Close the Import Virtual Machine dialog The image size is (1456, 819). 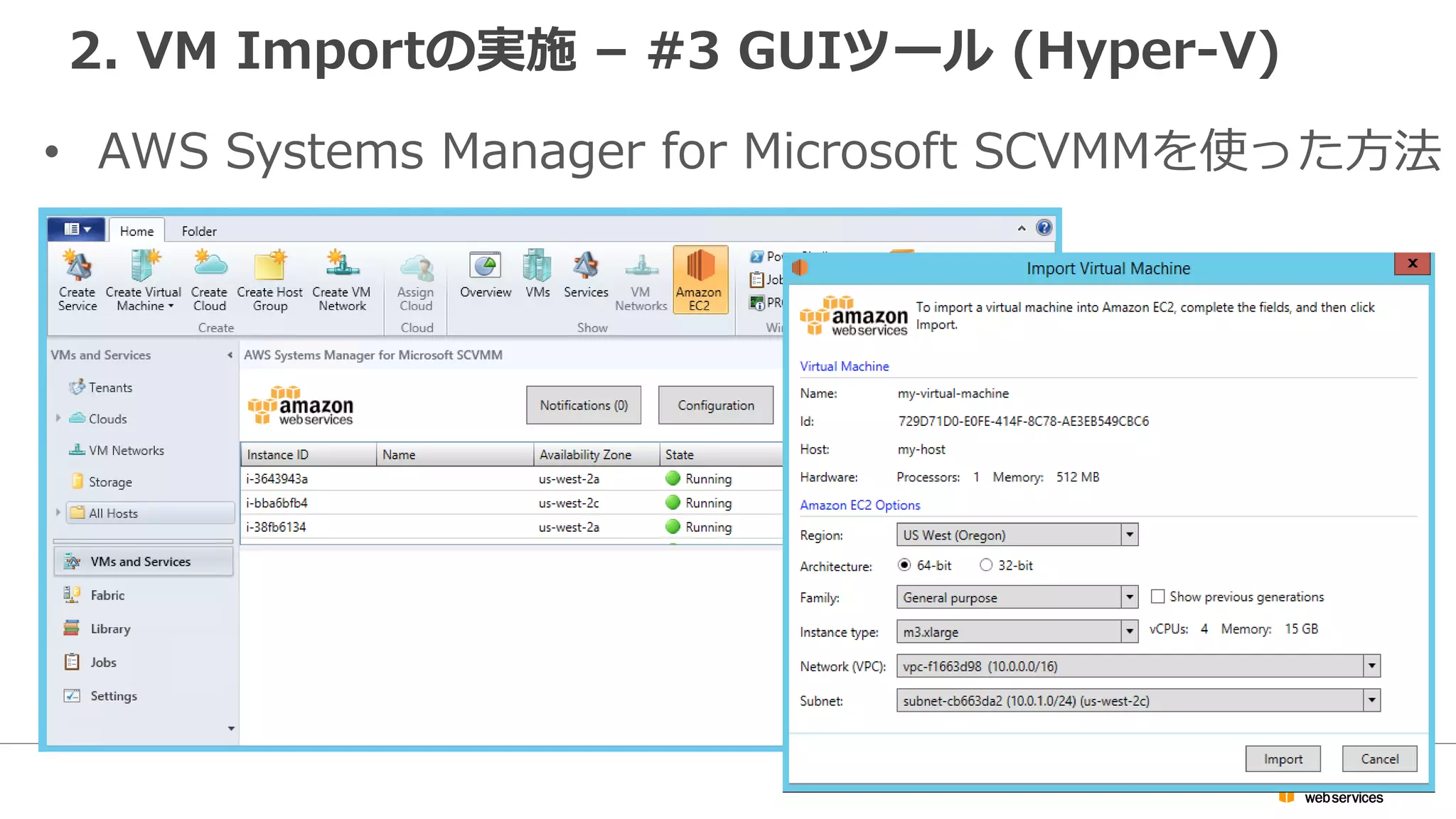pos(1413,263)
